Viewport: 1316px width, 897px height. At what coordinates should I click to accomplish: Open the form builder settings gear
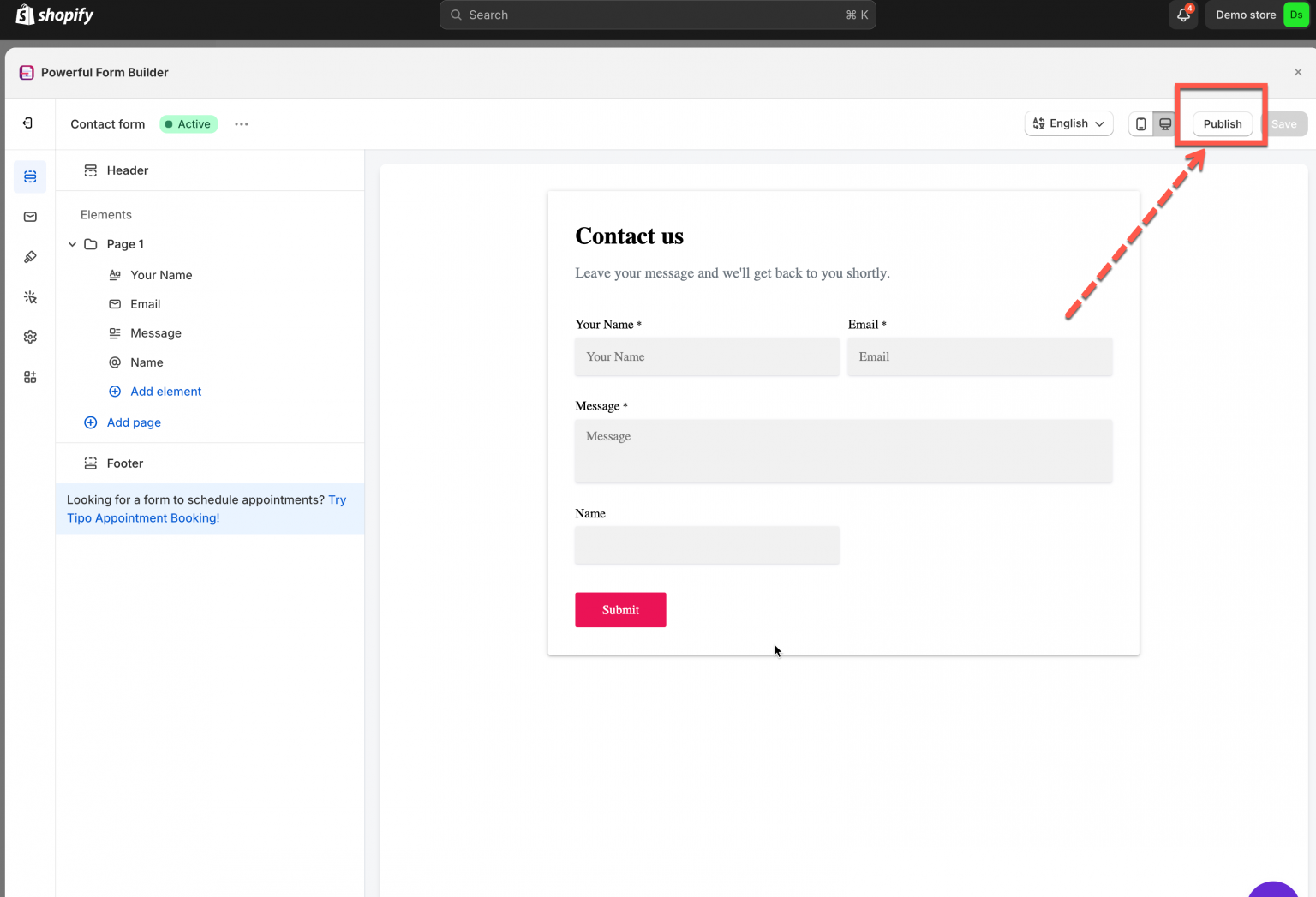29,336
